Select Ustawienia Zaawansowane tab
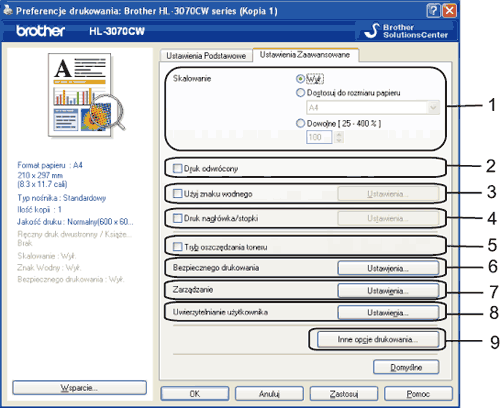Screen dimensions: 500x408 click(305, 55)
